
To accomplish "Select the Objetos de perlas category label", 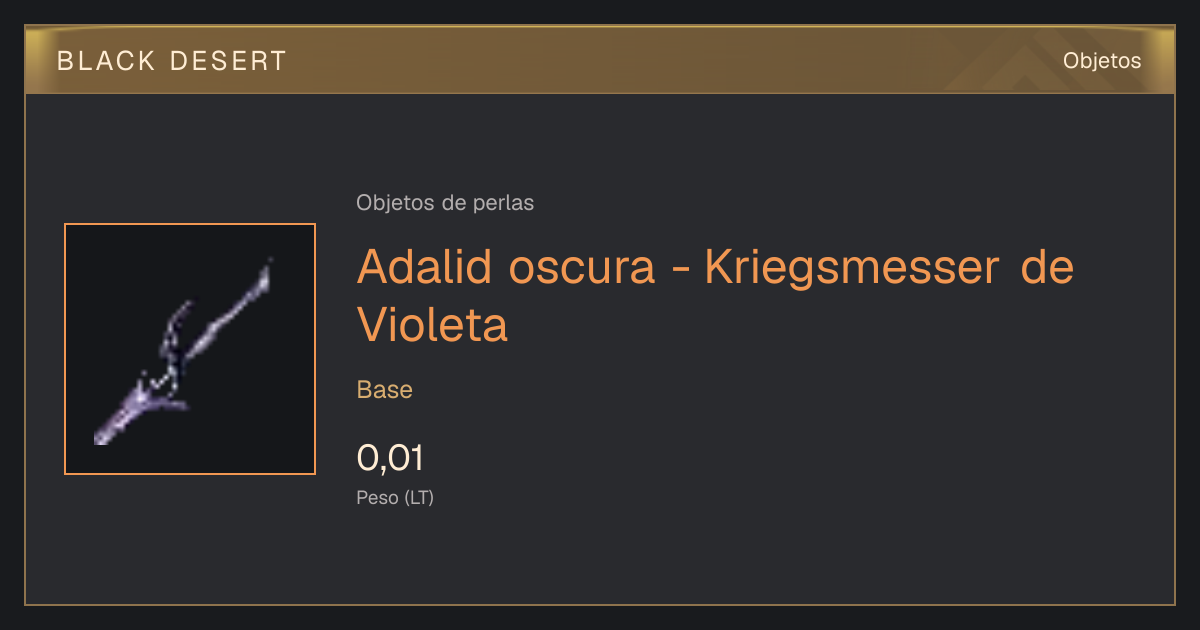I will click(x=445, y=203).
